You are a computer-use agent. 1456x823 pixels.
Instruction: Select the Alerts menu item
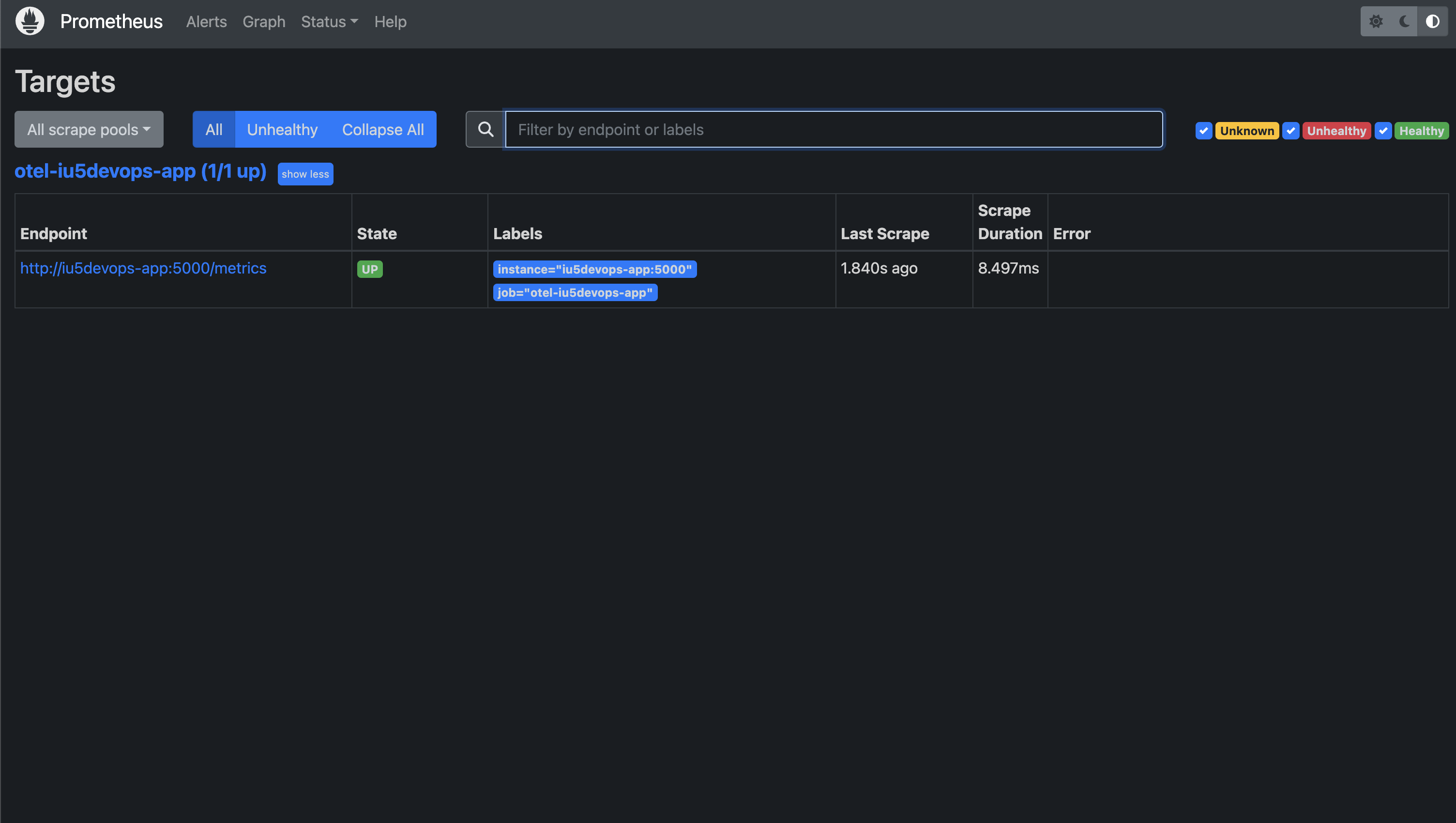click(x=206, y=20)
